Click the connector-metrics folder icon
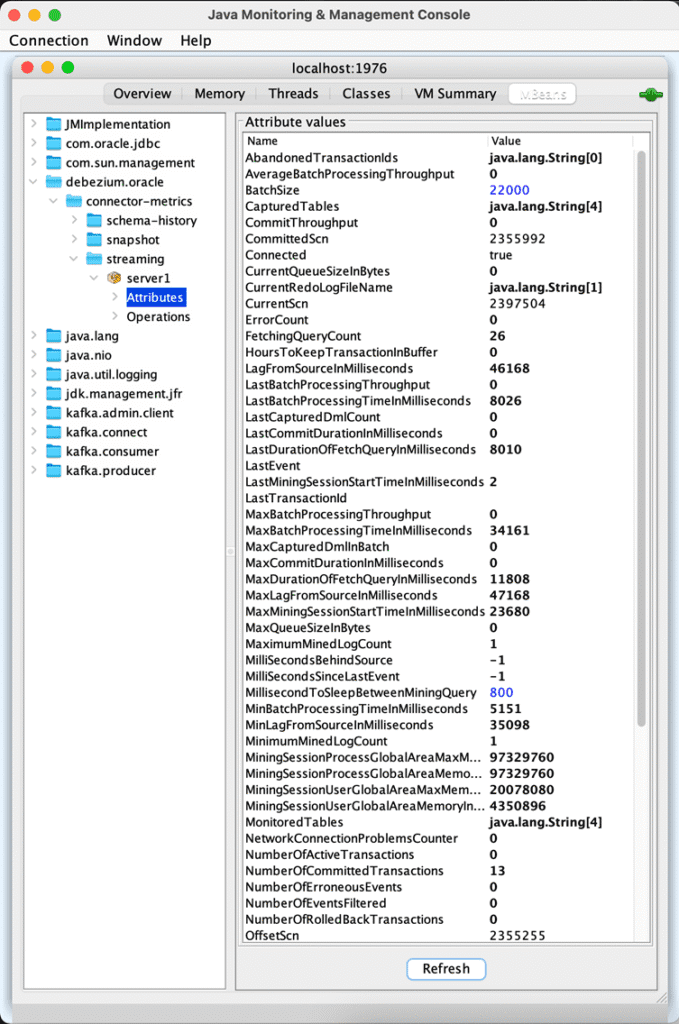This screenshot has width=679, height=1024. pos(74,201)
